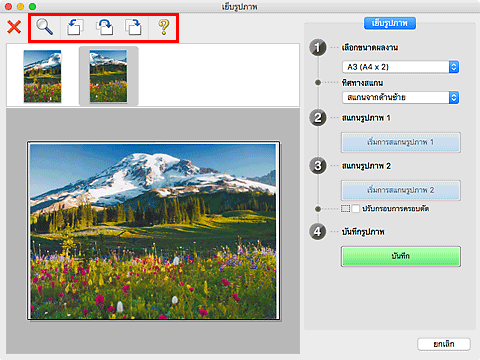Click the large mountain preview image
This screenshot has width=480, height=360.
153,231
